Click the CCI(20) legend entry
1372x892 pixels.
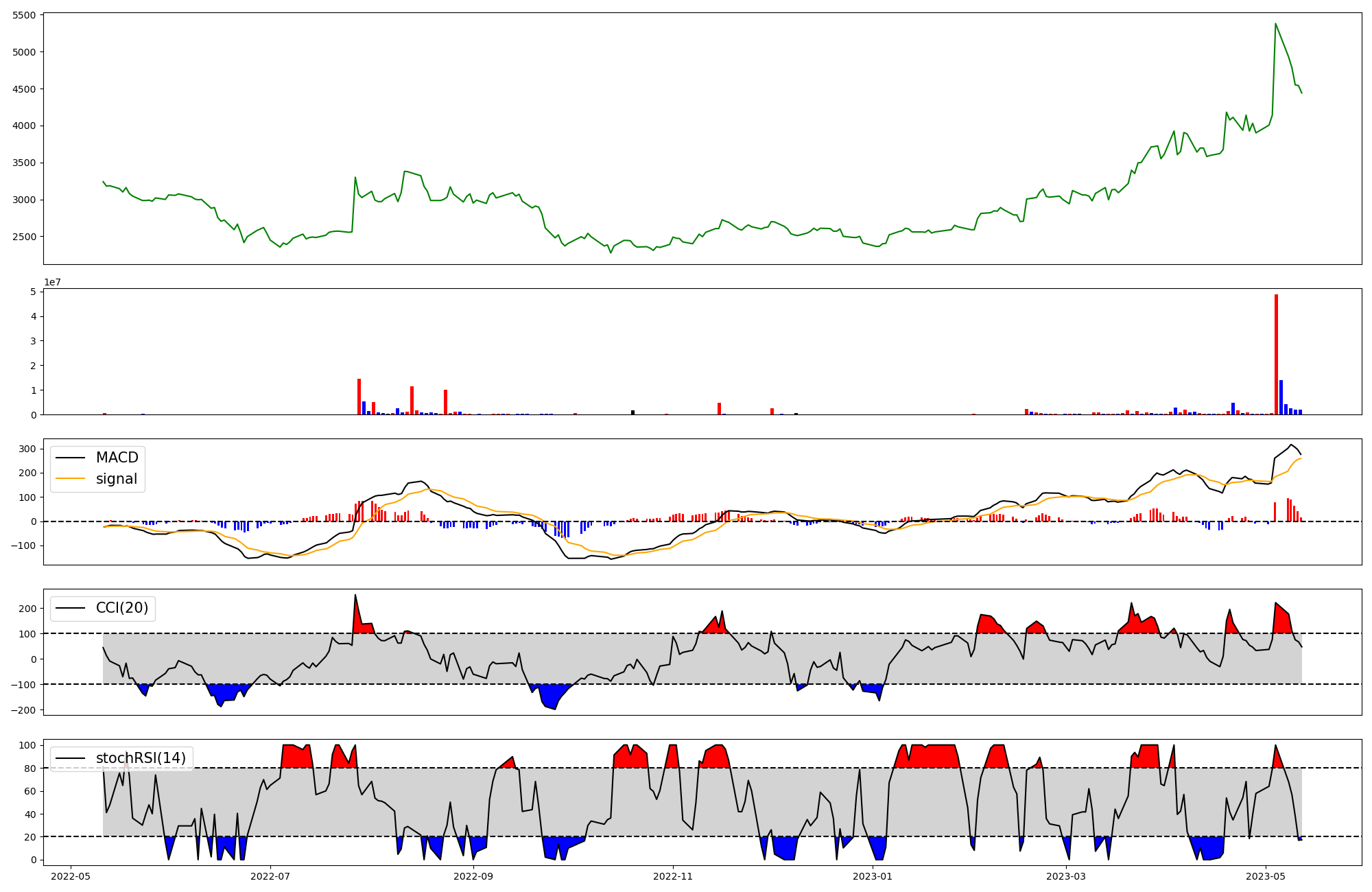121,608
